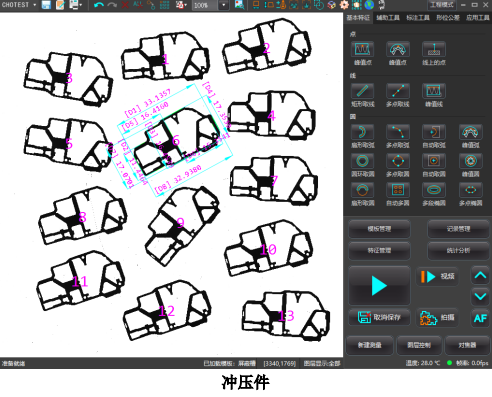Screen dimensions: 492x397
Task: Expand the 100% zoom level dropdown
Action: pos(224,5)
